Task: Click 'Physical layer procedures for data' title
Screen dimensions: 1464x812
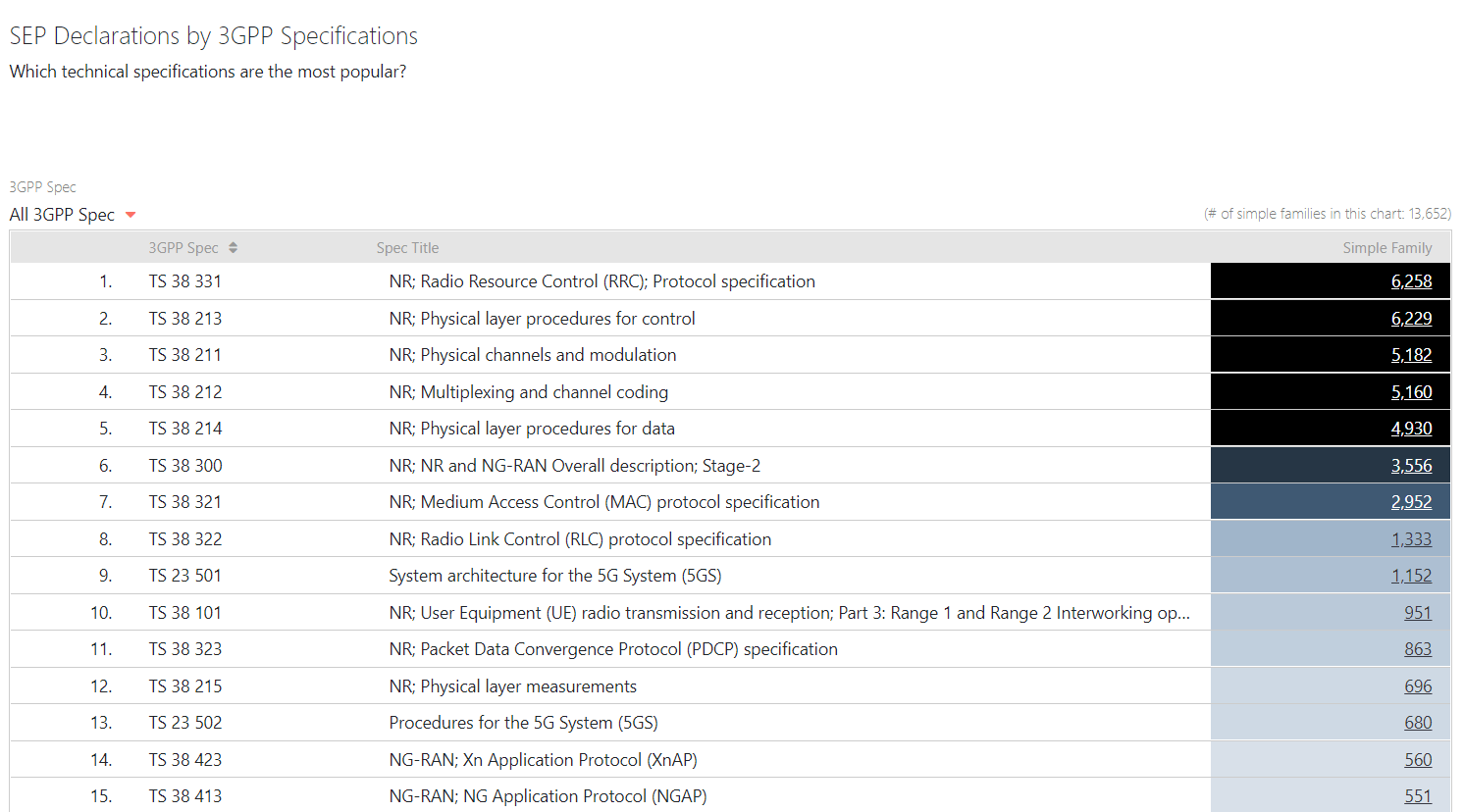Action: pos(532,429)
